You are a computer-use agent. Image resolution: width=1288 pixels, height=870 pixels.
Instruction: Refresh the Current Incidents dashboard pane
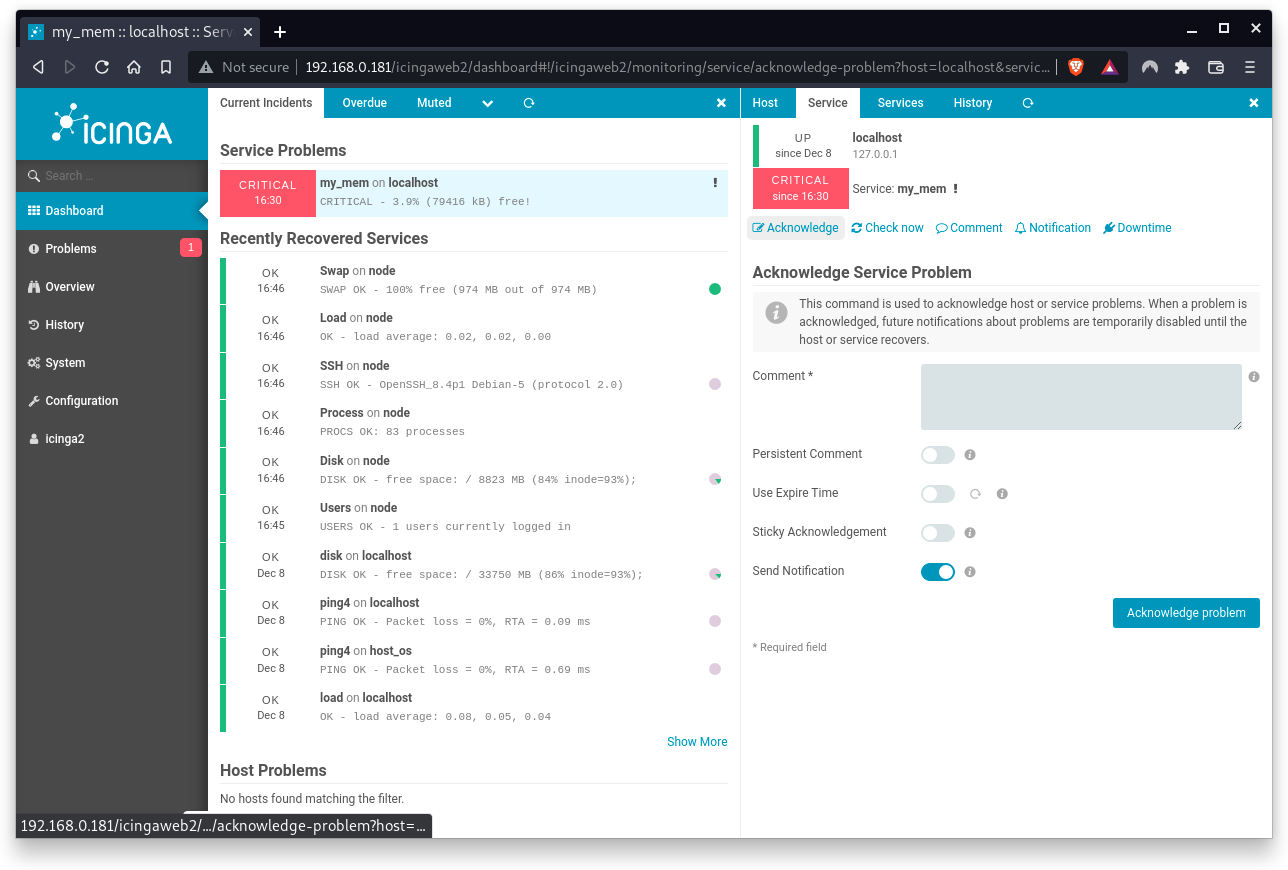528,103
